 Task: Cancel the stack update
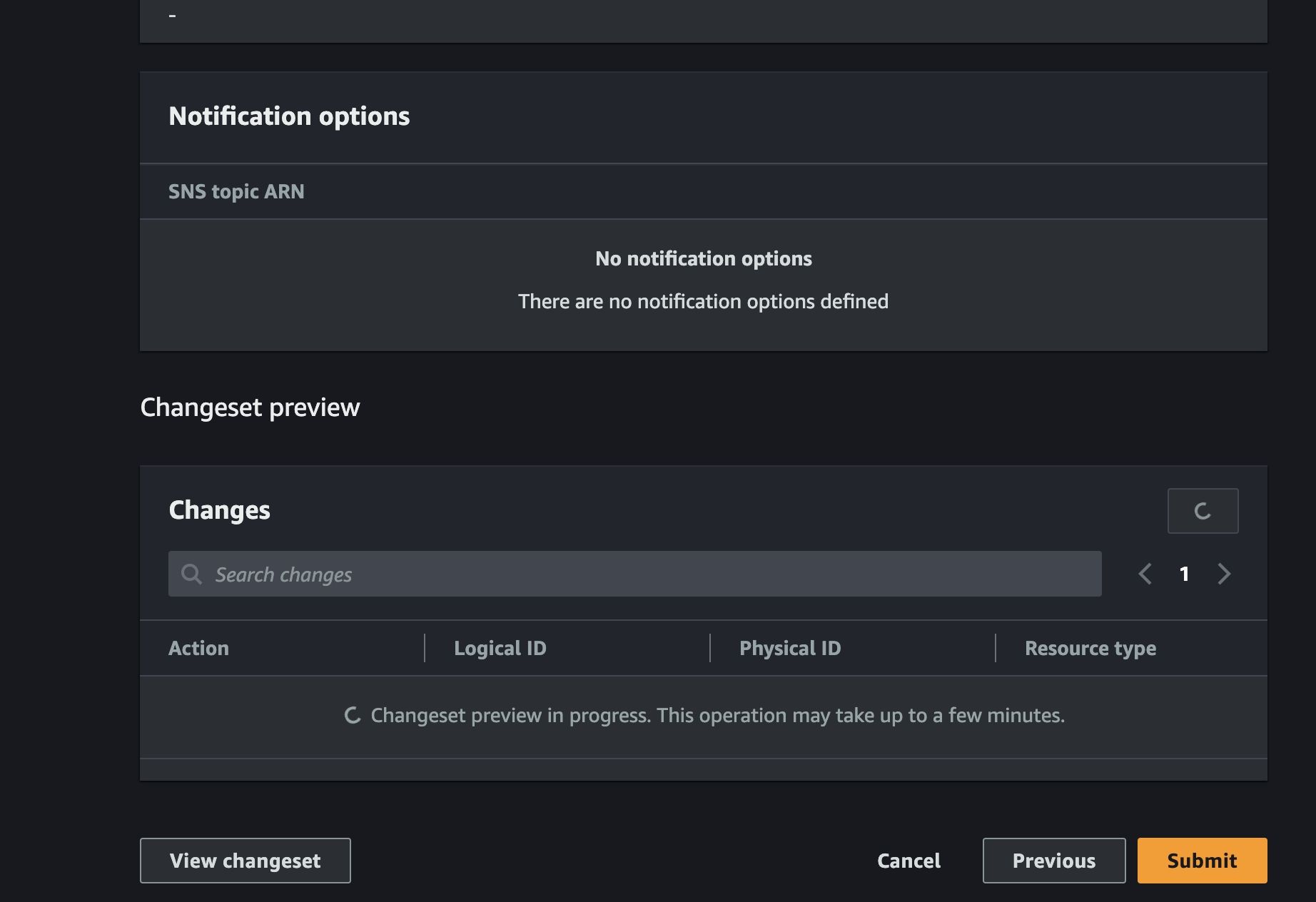(x=908, y=861)
